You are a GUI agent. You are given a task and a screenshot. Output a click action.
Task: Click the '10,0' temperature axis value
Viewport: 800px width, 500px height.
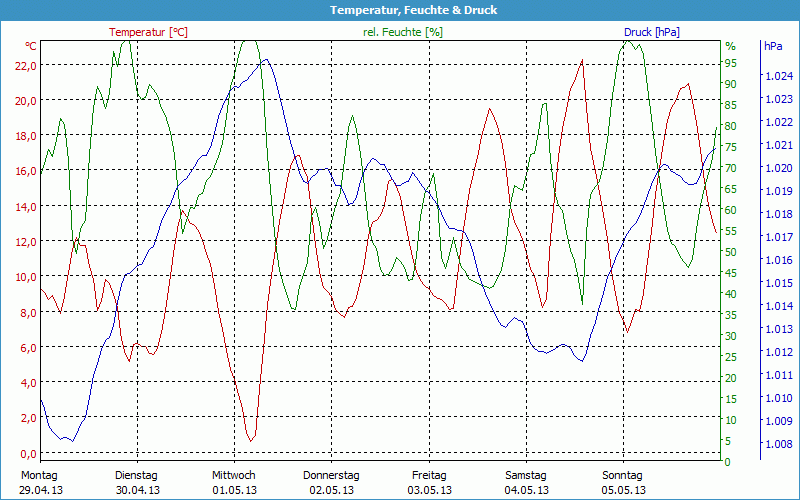[26, 277]
